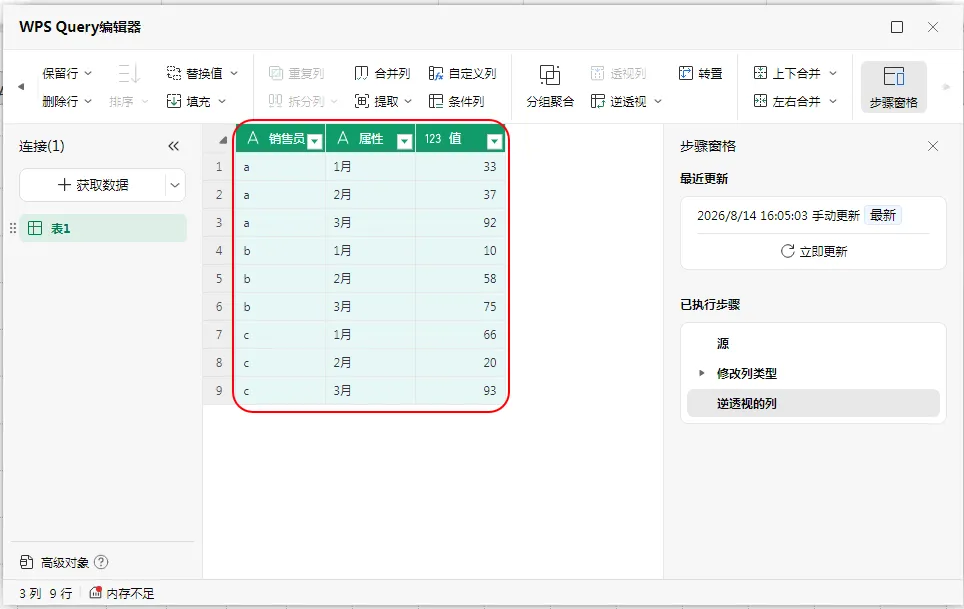The image size is (964, 609).
Task: Click the cell with value 92
Action: pos(460,222)
